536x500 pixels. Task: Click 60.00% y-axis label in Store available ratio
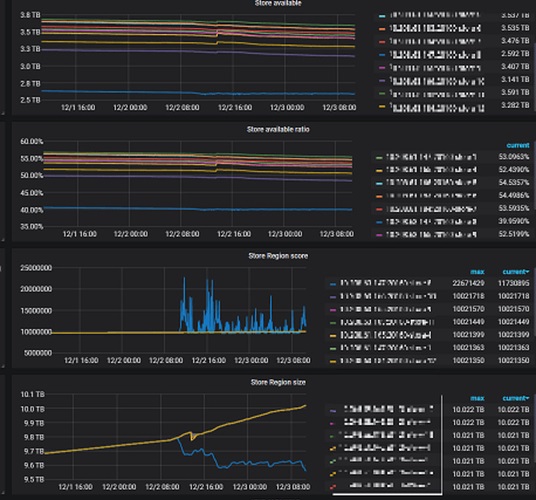31,141
